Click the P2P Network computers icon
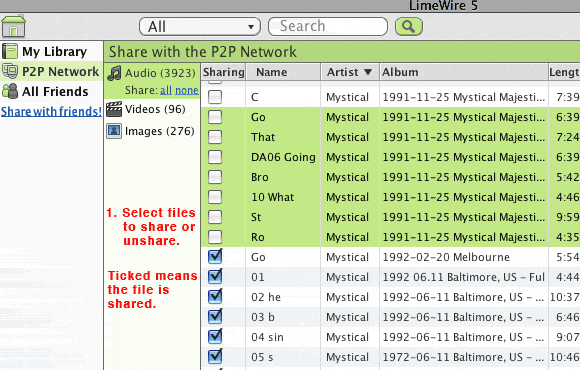 tap(10, 71)
